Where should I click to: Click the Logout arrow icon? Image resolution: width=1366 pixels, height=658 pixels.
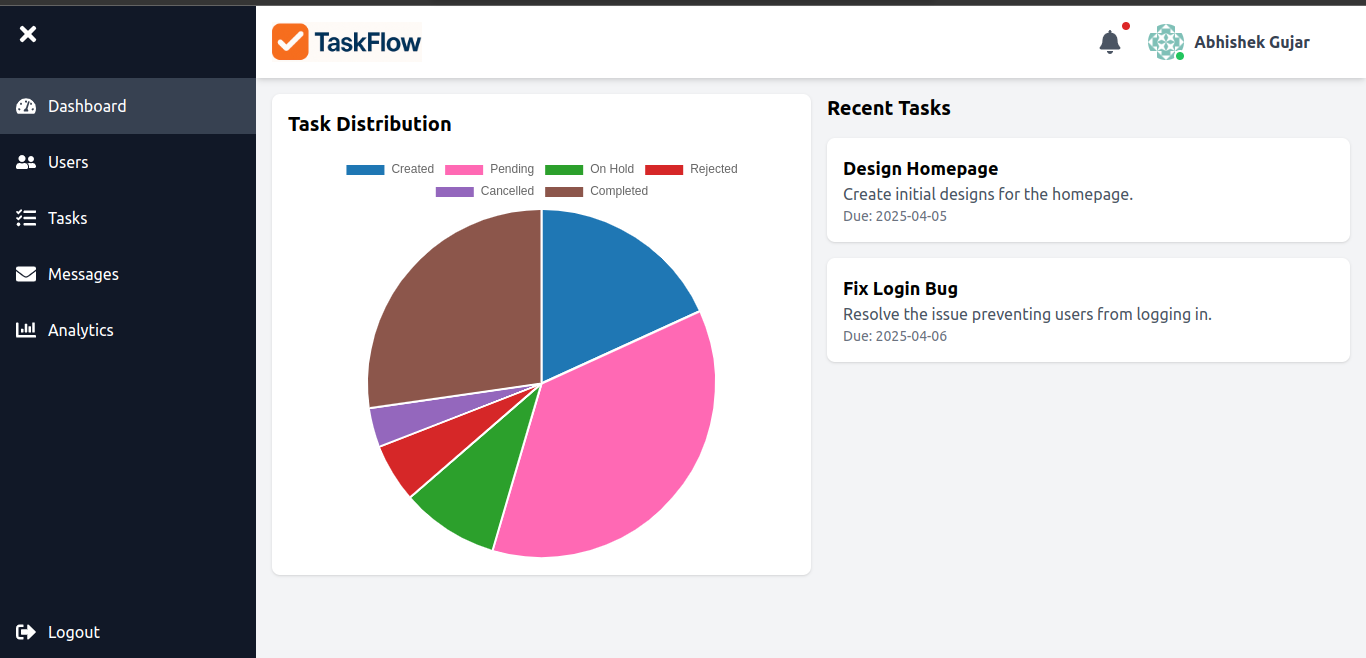[x=26, y=632]
